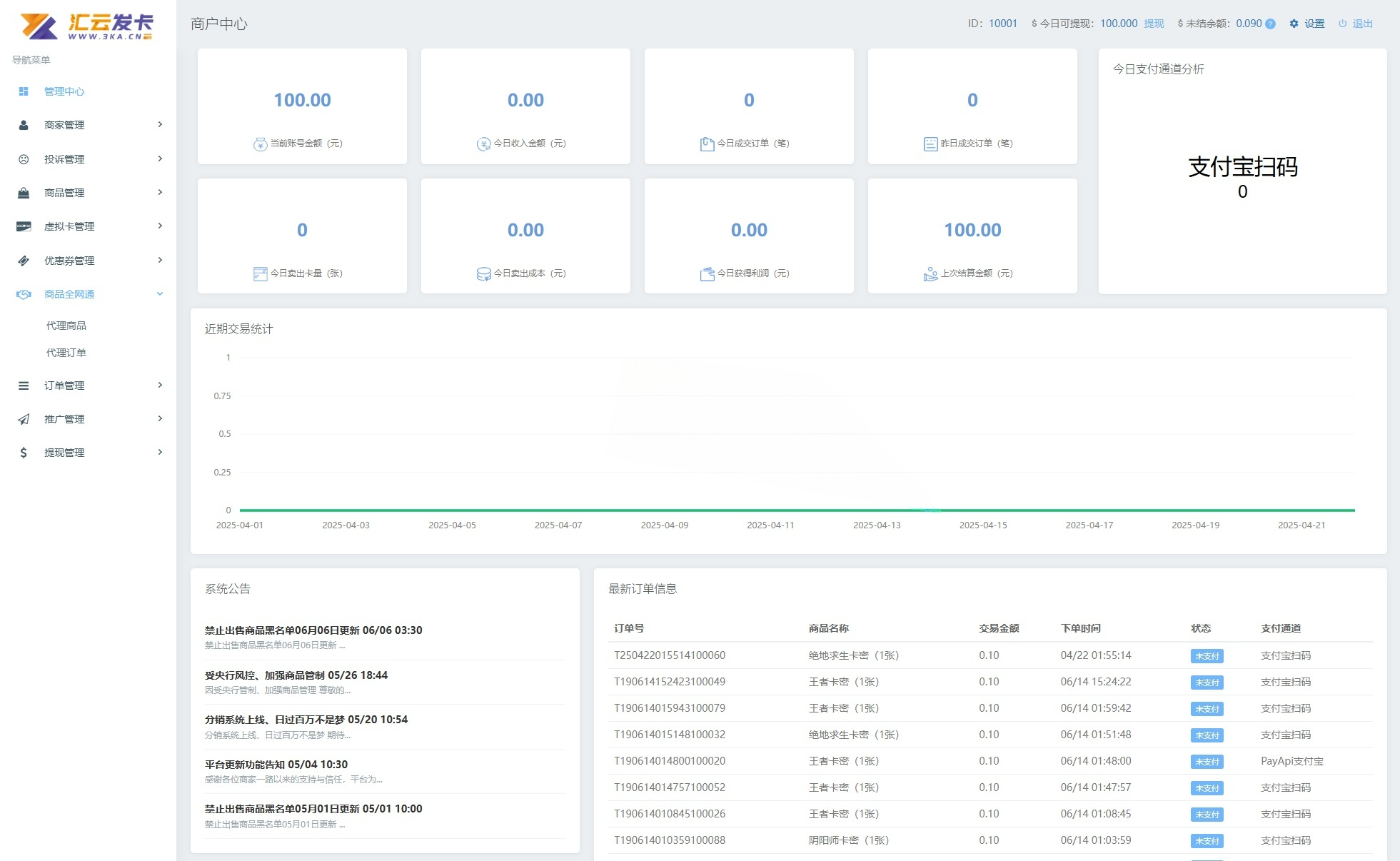This screenshot has width=1400, height=861.
Task: Open announcement 分销系统上线、日过百万不是梦
Action: (x=305, y=719)
